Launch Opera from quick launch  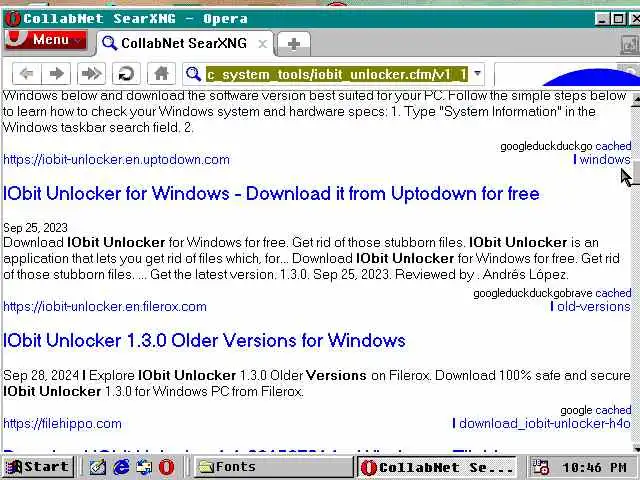tap(167, 467)
